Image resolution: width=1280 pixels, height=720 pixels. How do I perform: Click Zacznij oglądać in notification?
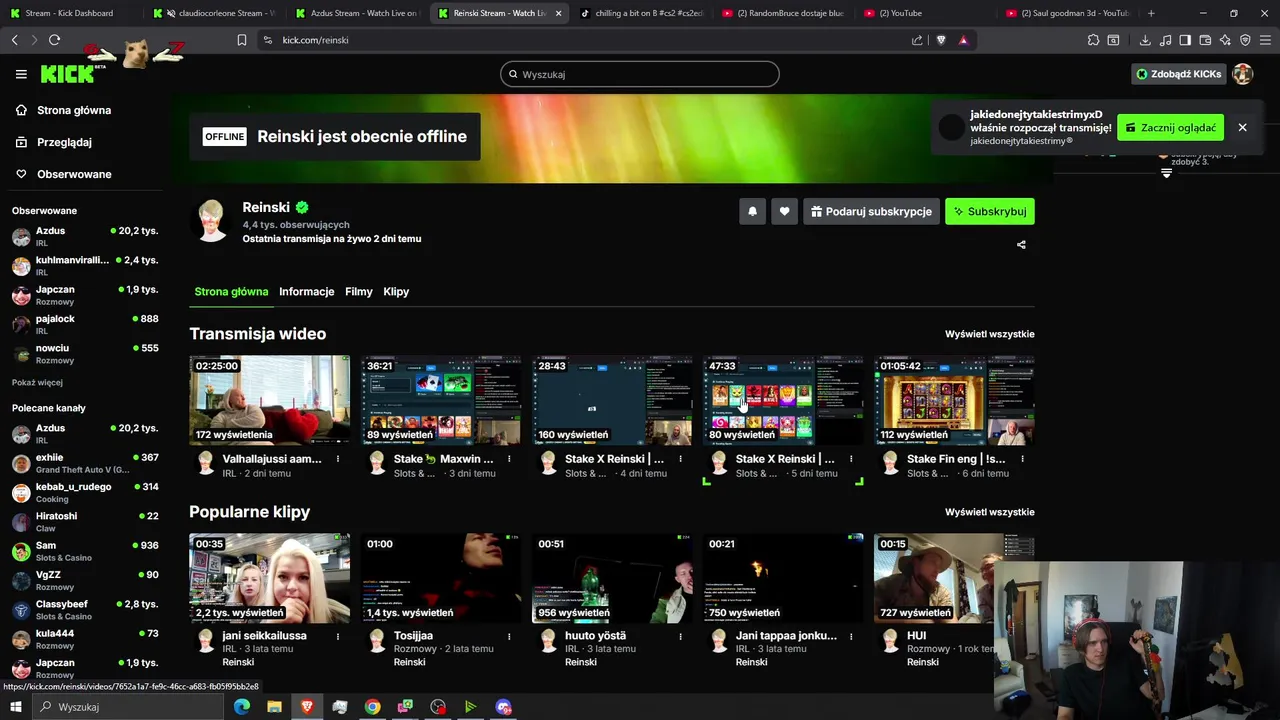[x=1170, y=127]
